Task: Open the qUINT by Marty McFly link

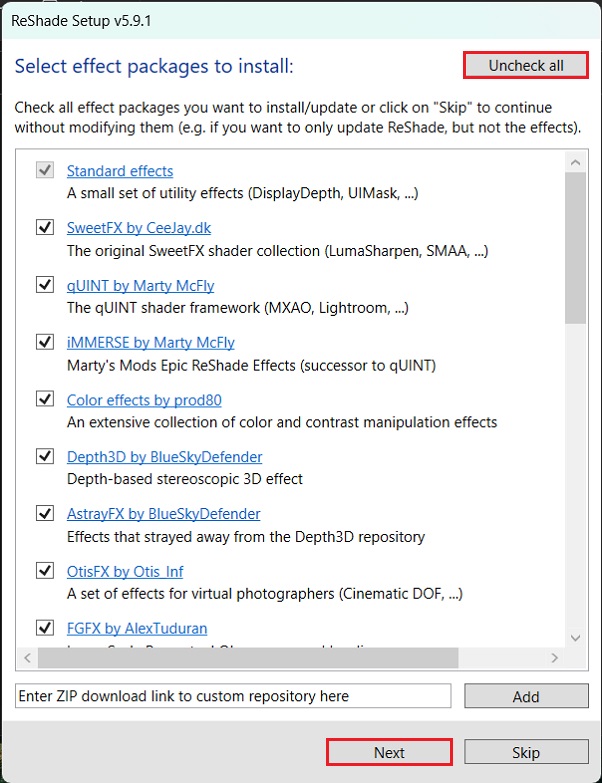Action: [140, 285]
